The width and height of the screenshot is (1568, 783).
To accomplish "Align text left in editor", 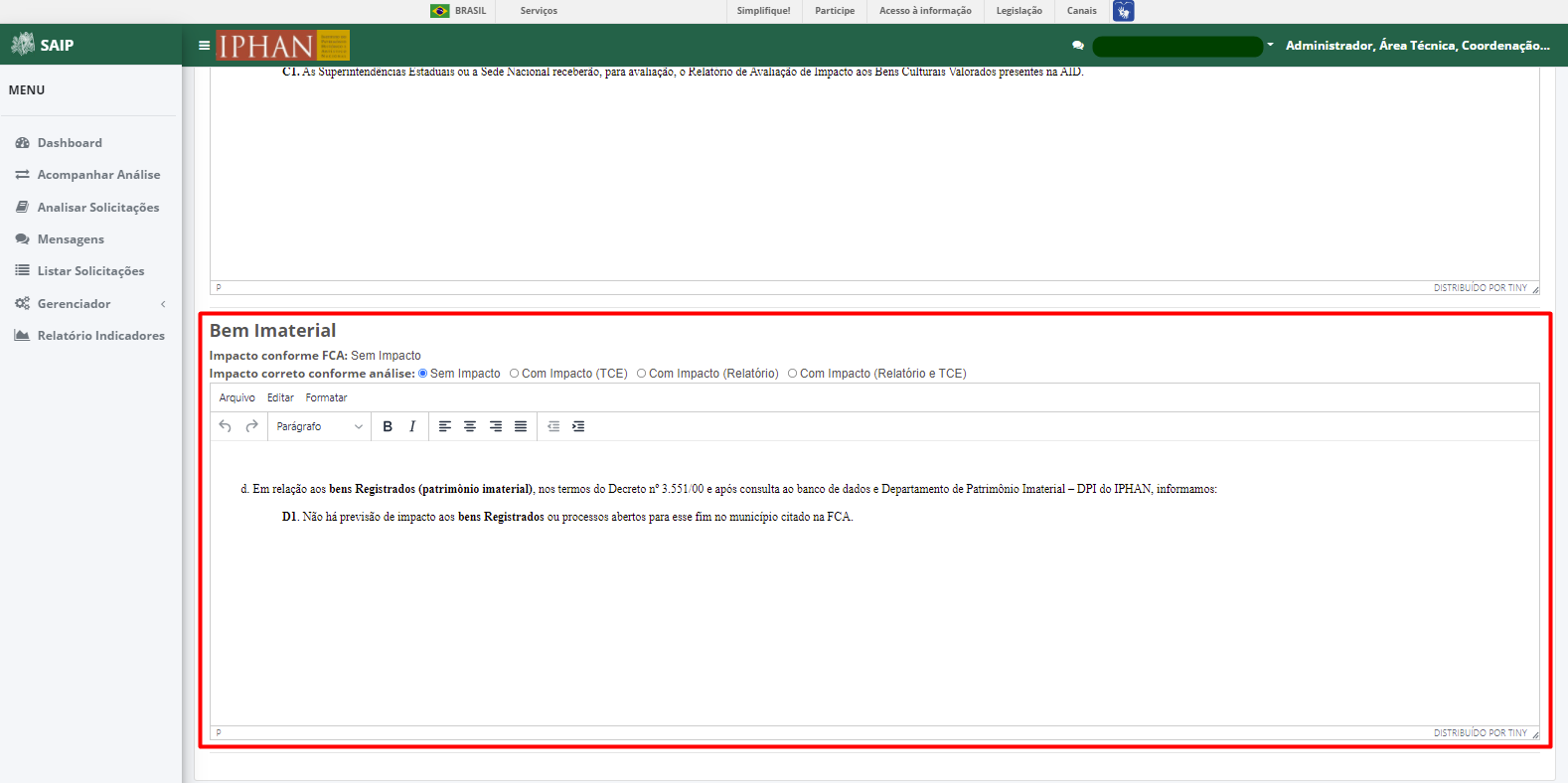I will 445,426.
